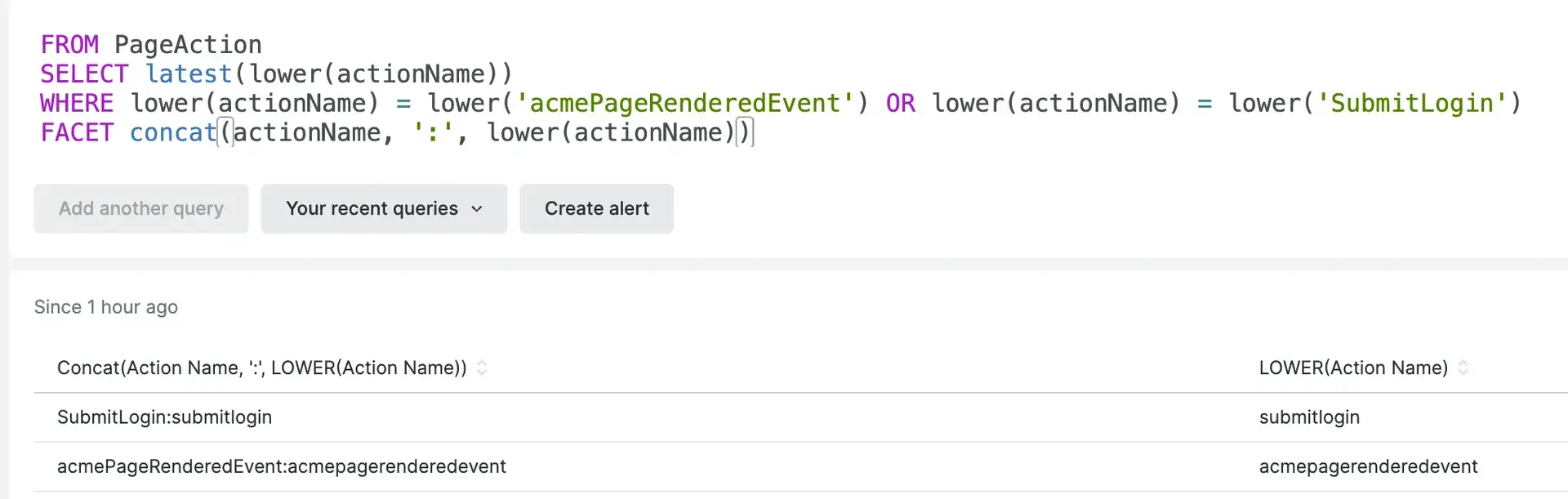
Task: Click the submitlogin value in LOWER column
Action: [1308, 417]
